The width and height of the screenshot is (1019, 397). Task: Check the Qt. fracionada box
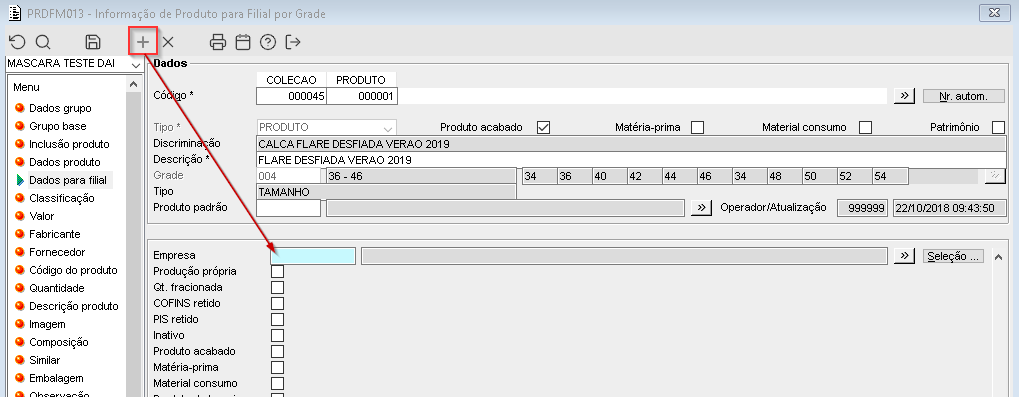coord(277,287)
